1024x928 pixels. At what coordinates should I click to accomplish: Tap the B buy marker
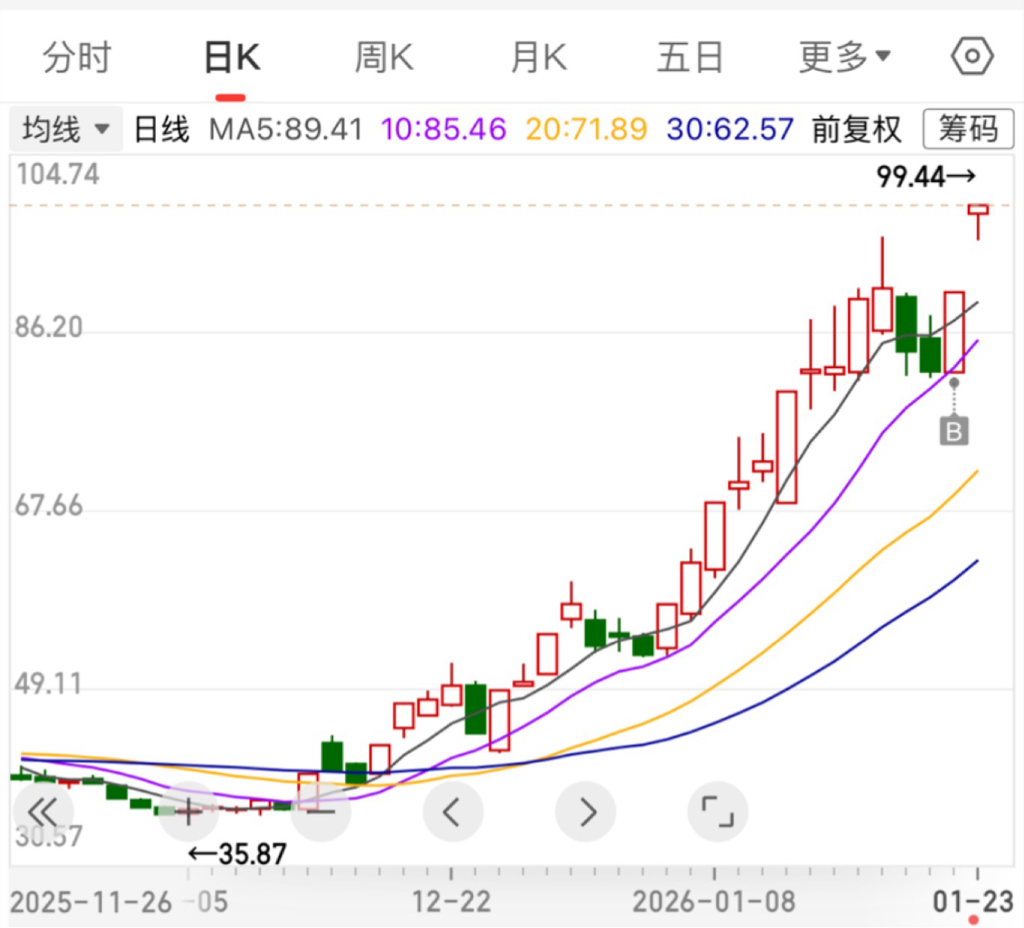pyautogui.click(x=953, y=431)
